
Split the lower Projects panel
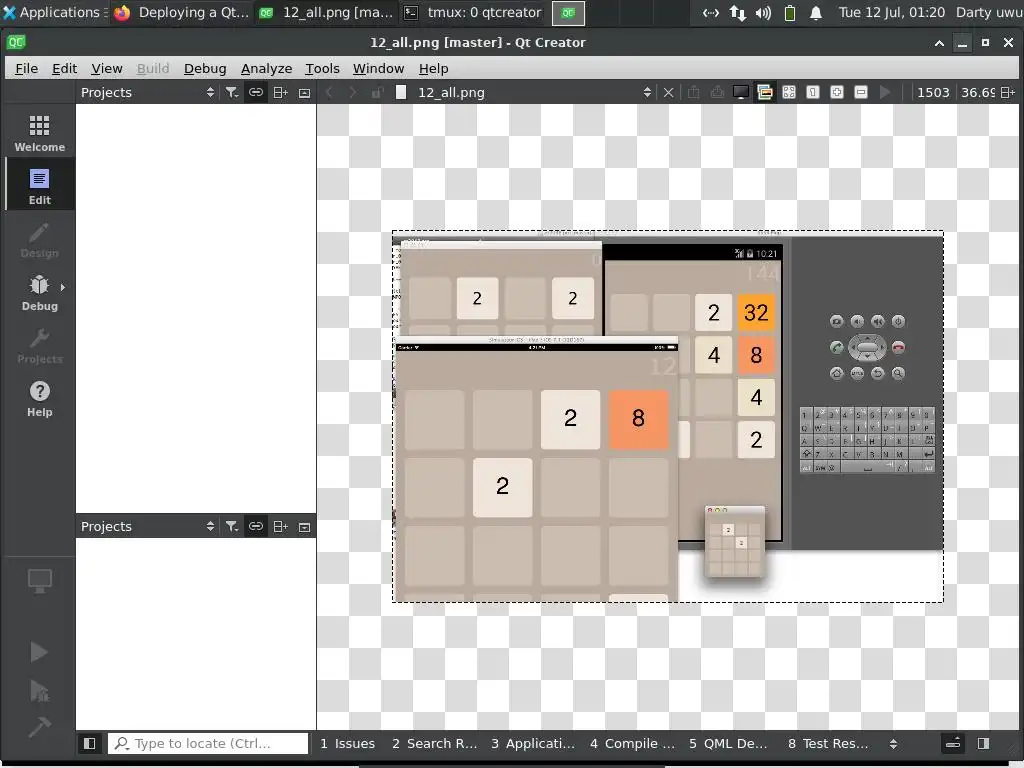tap(280, 526)
